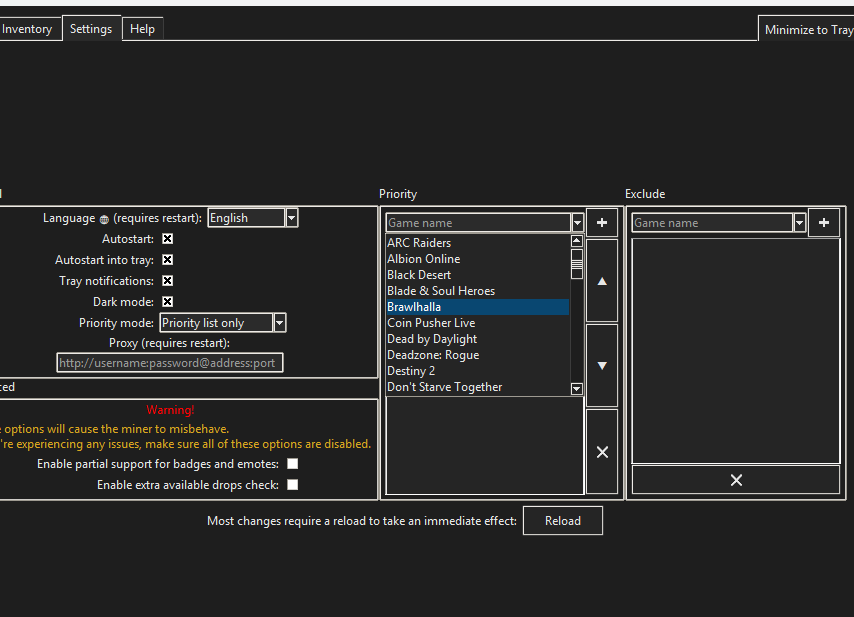Switch to the Inventory tab
Image resolution: width=854 pixels, height=617 pixels.
tap(27, 29)
